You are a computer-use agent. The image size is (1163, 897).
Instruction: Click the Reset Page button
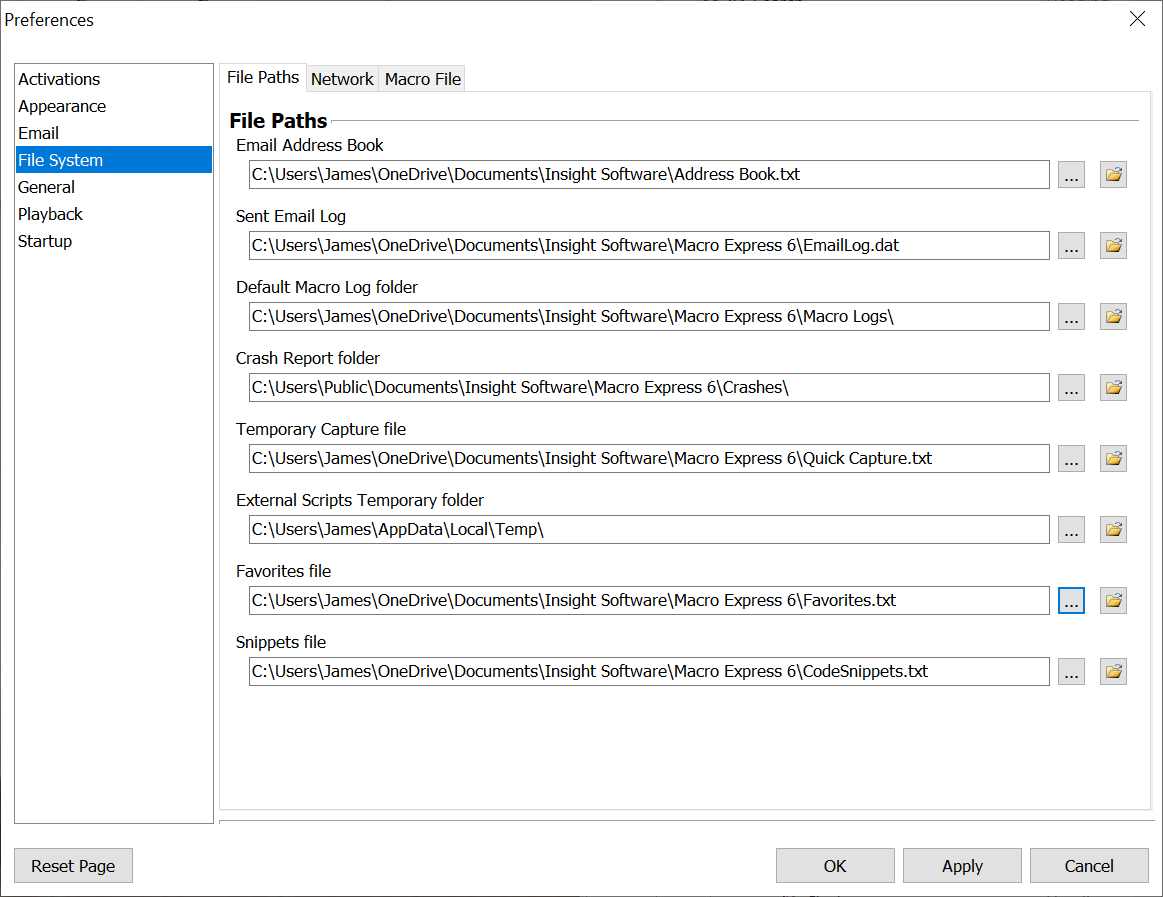pos(73,866)
